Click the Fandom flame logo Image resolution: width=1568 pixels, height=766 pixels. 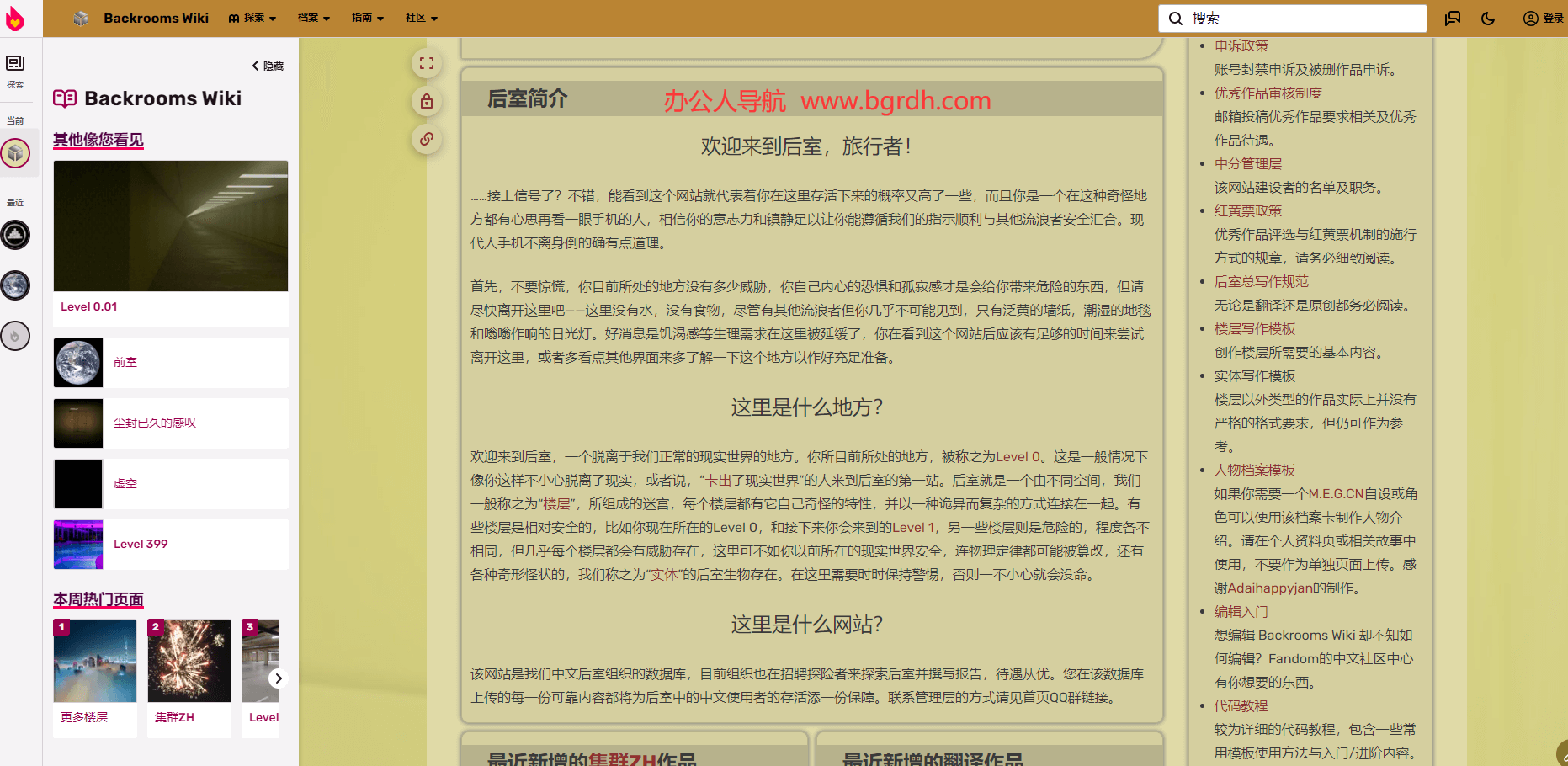(15, 18)
